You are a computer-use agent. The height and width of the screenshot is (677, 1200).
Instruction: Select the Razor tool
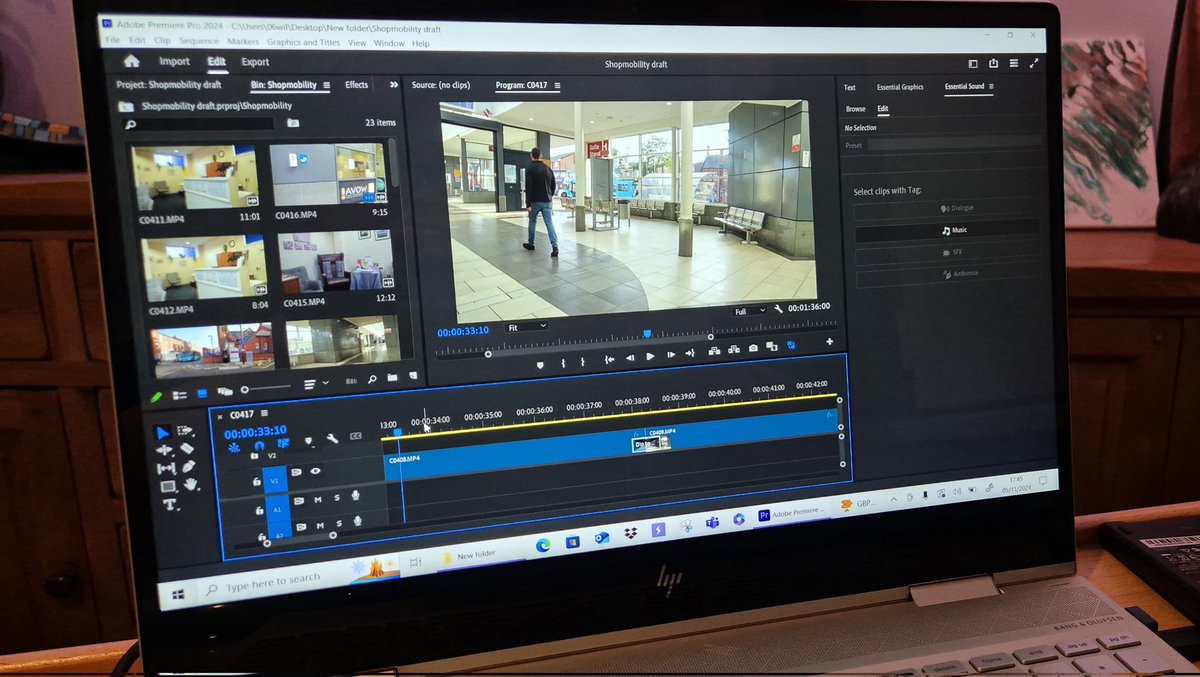(188, 448)
